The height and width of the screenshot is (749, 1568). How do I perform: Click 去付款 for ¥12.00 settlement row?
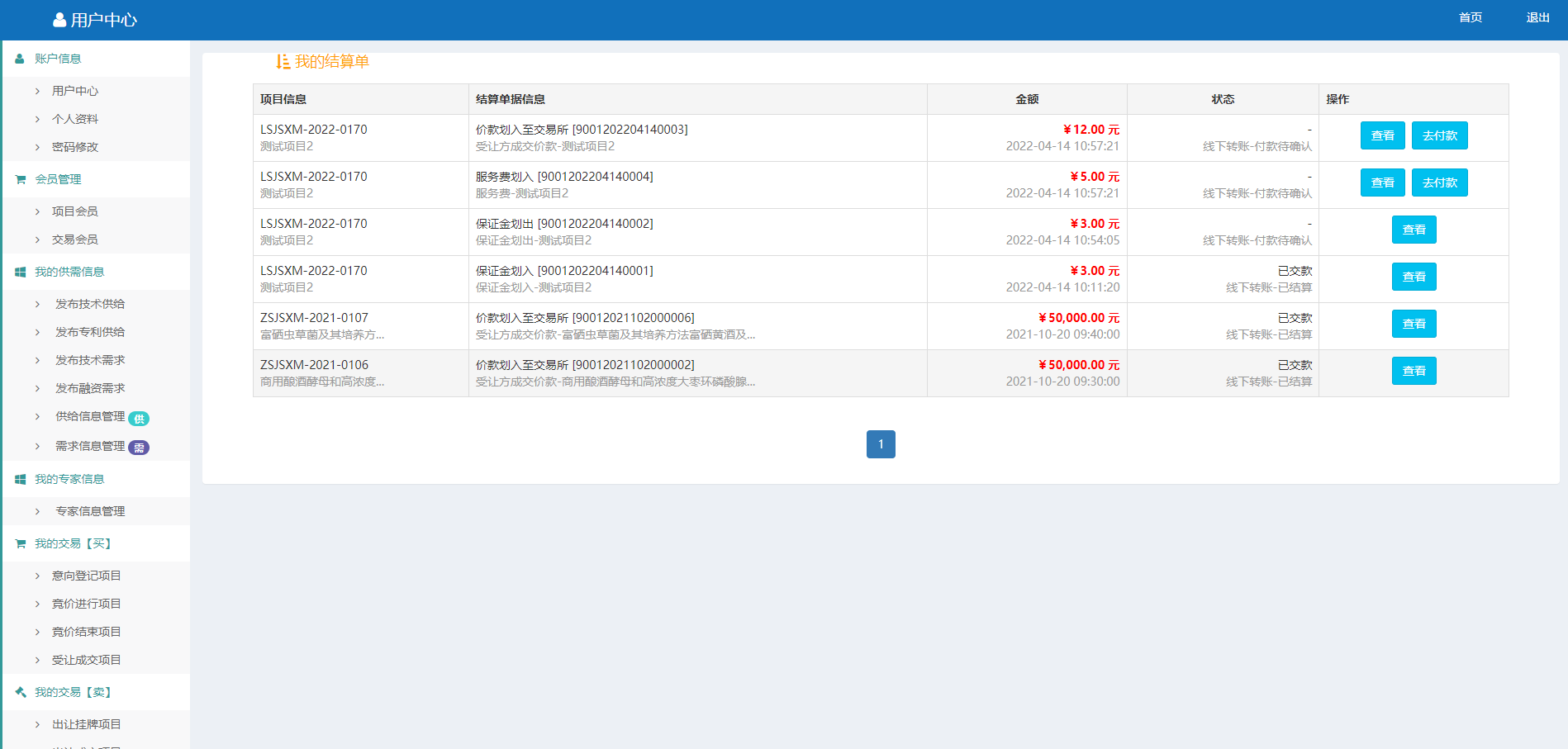[1440, 135]
